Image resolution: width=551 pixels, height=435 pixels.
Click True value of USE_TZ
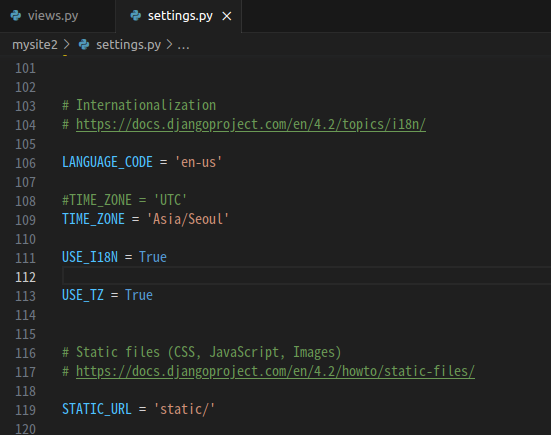(139, 295)
